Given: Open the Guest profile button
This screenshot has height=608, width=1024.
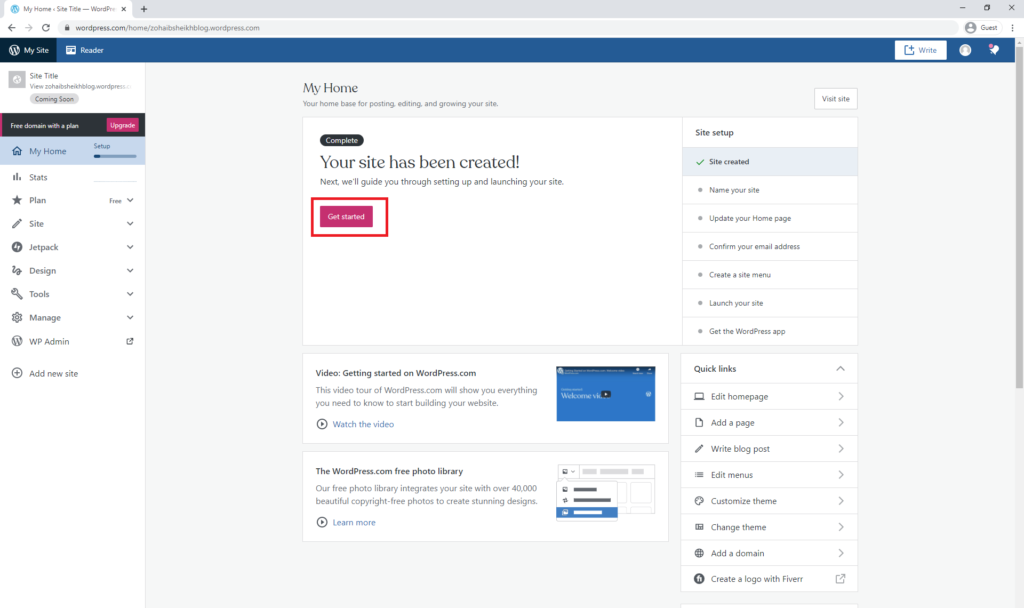Looking at the screenshot, I should 982,27.
